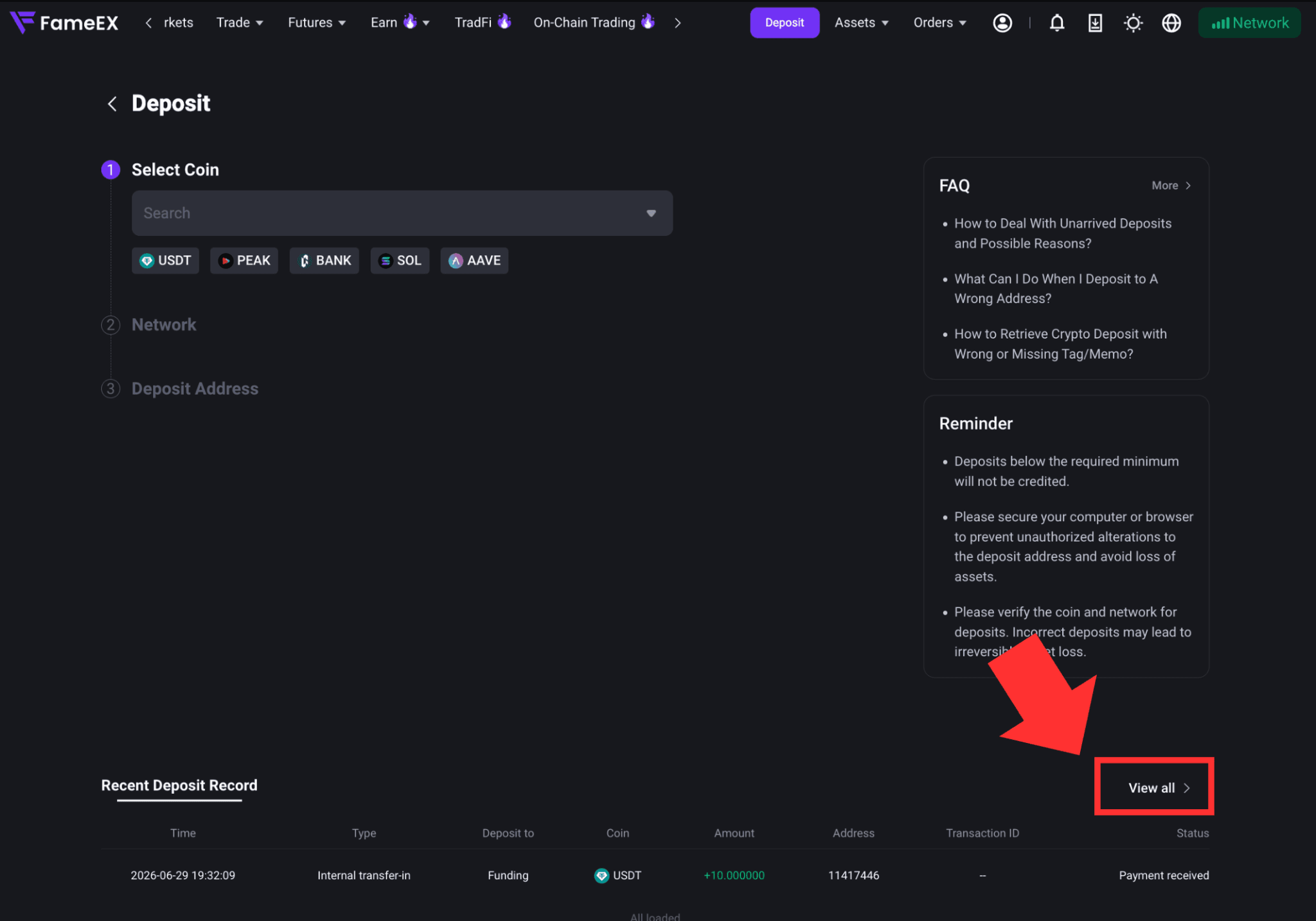Open 'Wrong or Missing Tag/Memo' FAQ

[1060, 344]
